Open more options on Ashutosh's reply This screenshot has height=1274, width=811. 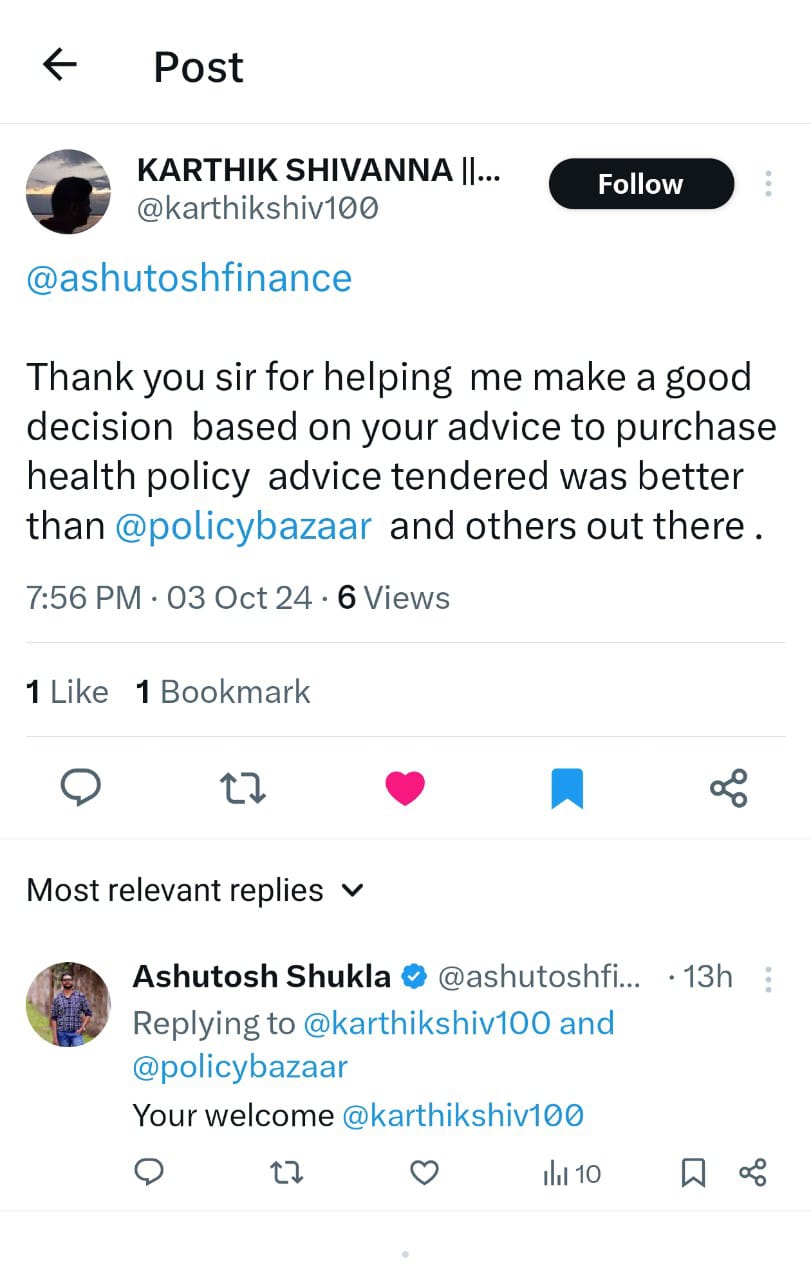[x=768, y=978]
